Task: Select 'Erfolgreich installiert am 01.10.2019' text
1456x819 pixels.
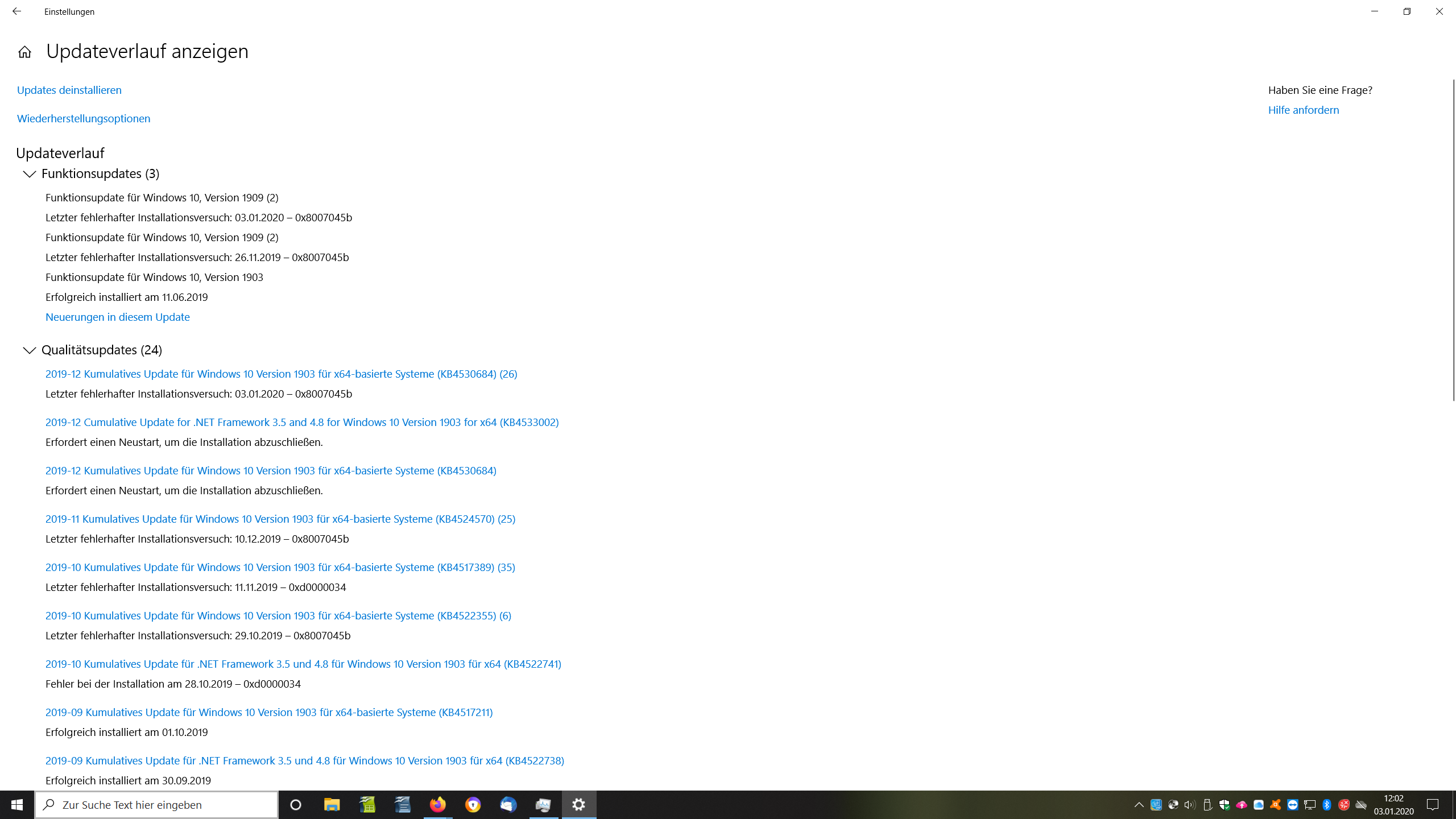Action: click(127, 732)
